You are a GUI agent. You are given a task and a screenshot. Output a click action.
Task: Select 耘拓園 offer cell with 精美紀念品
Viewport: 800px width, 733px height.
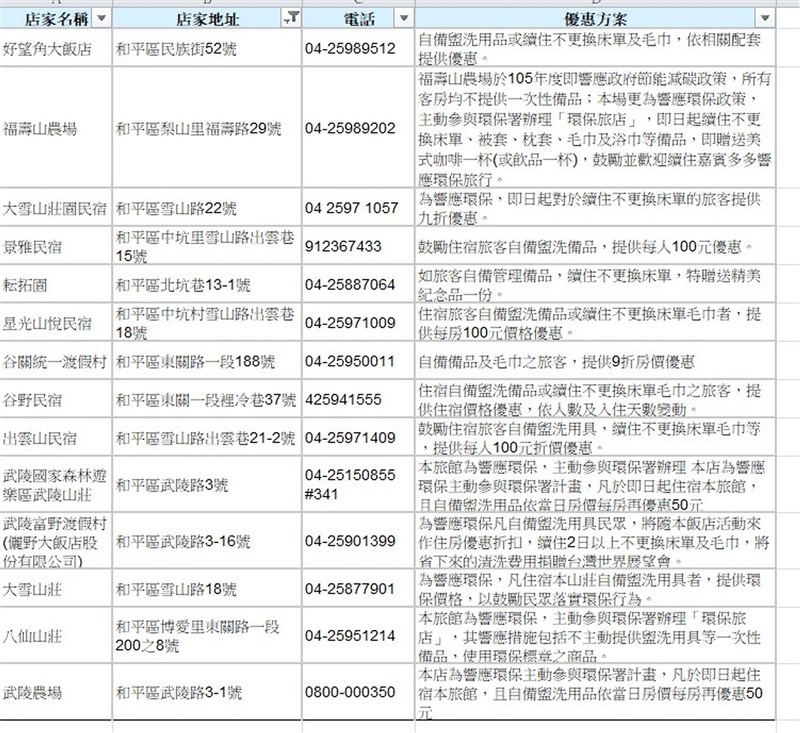pyautogui.click(x=595, y=284)
